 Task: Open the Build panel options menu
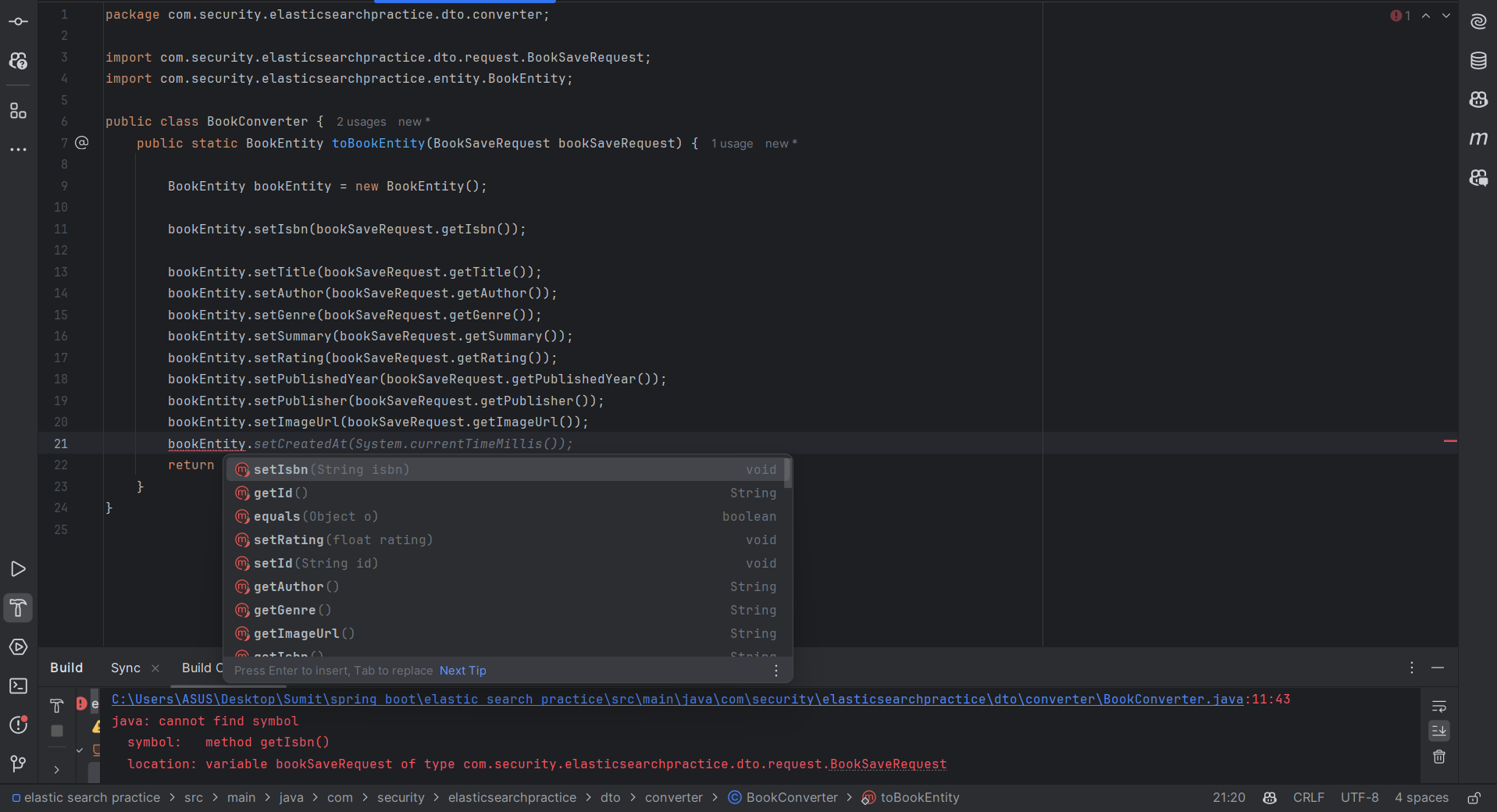1412,668
